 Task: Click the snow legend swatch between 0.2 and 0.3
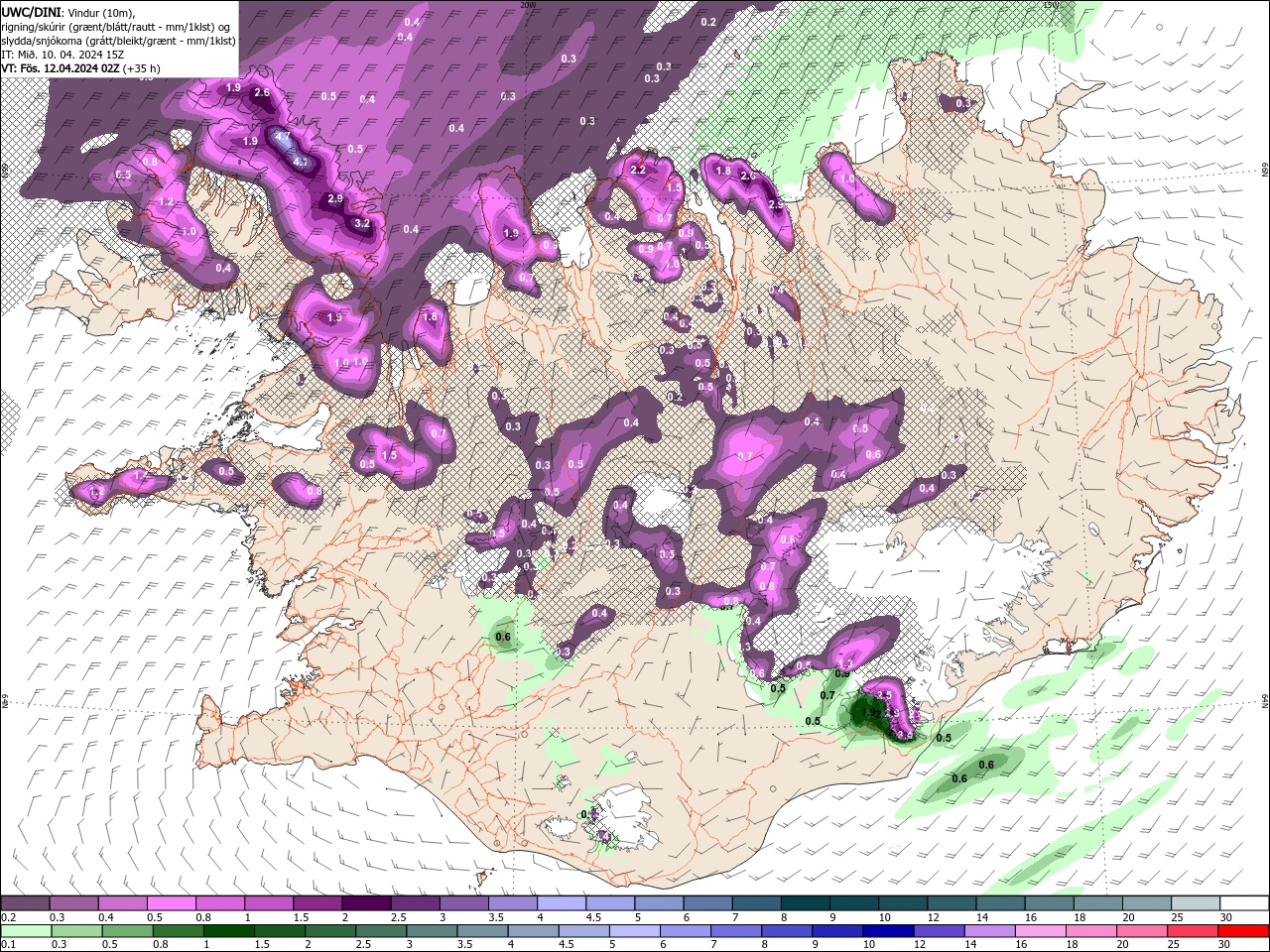click(x=26, y=903)
